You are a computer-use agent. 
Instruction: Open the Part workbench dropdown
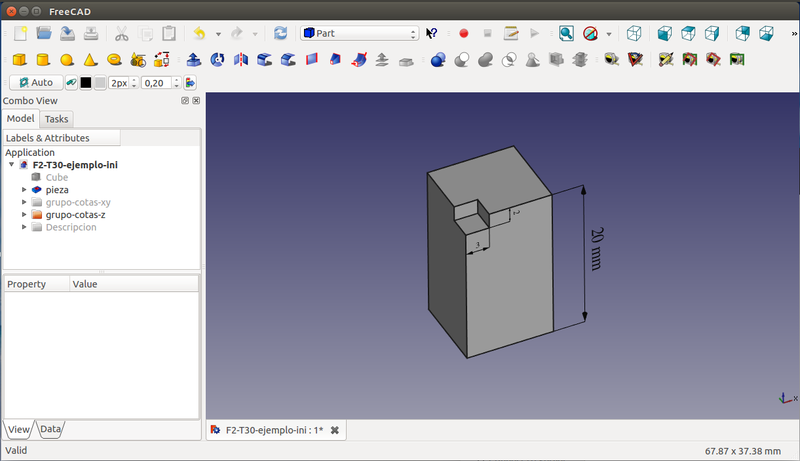click(360, 33)
